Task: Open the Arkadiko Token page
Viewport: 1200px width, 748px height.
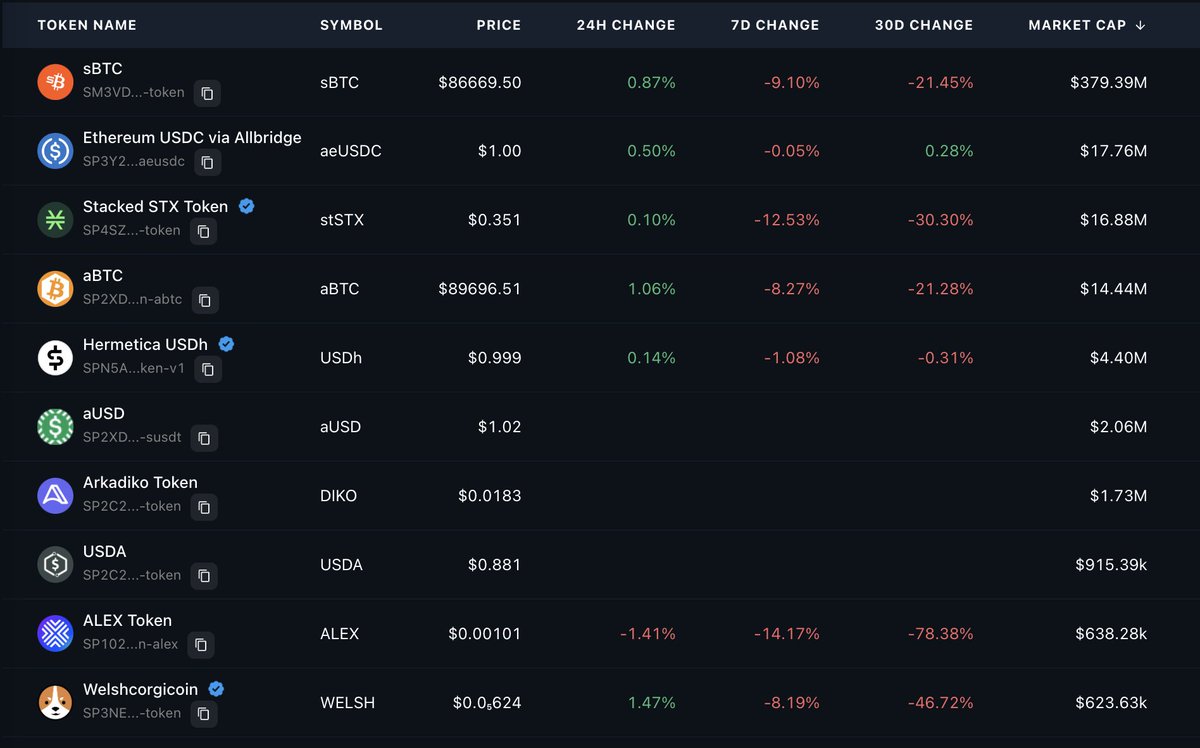Action: point(140,483)
